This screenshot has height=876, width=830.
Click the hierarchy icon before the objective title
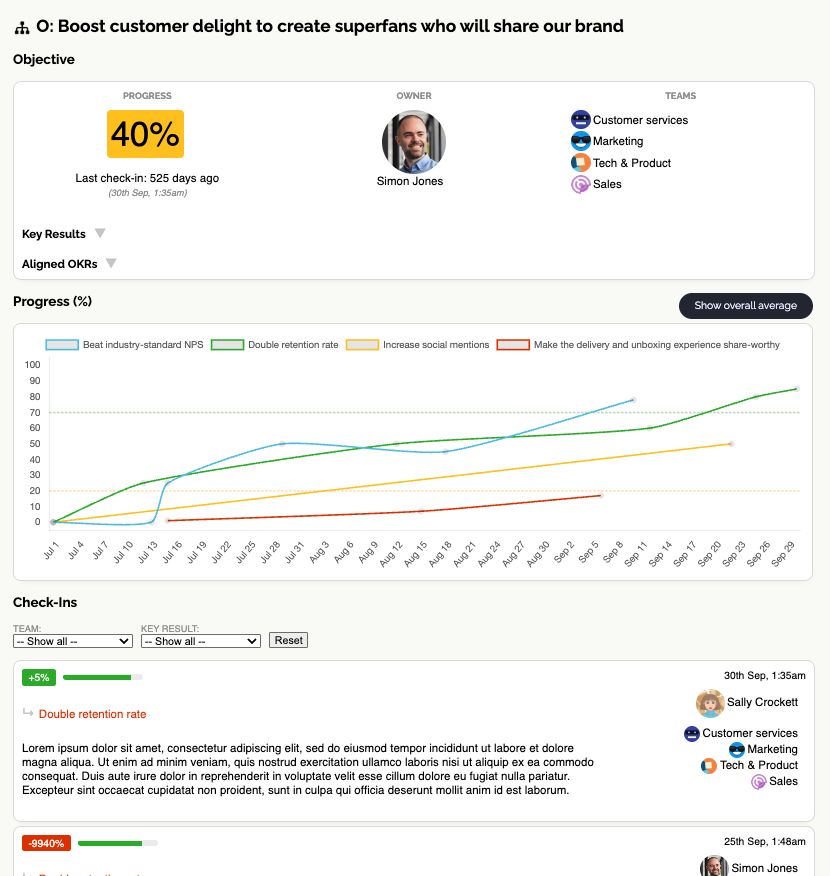[x=22, y=26]
